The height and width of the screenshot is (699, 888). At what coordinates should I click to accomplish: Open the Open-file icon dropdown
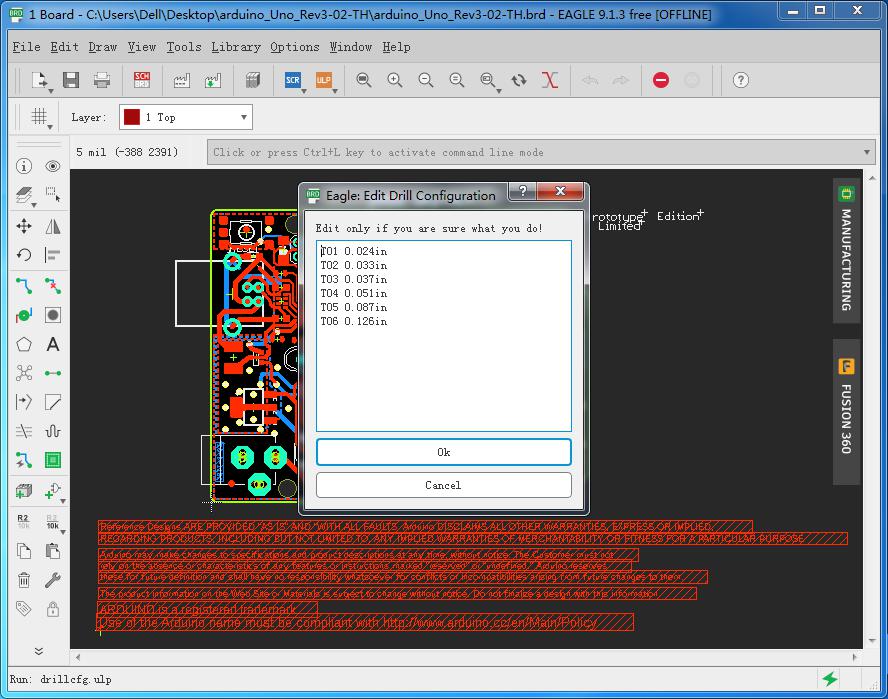click(51, 91)
